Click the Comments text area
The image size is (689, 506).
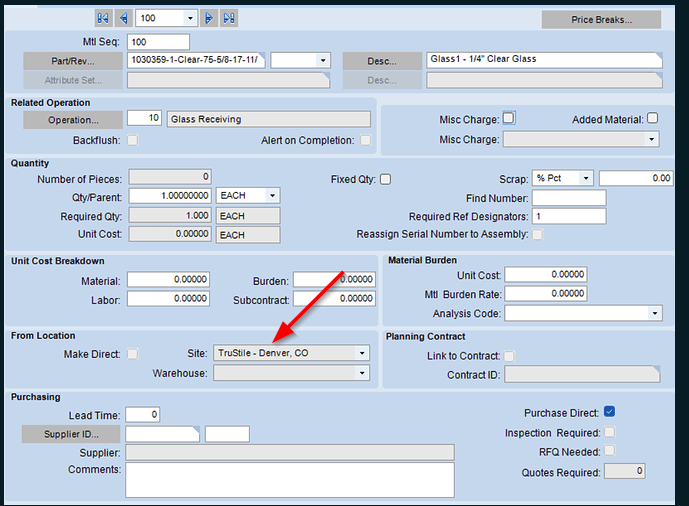[289, 479]
